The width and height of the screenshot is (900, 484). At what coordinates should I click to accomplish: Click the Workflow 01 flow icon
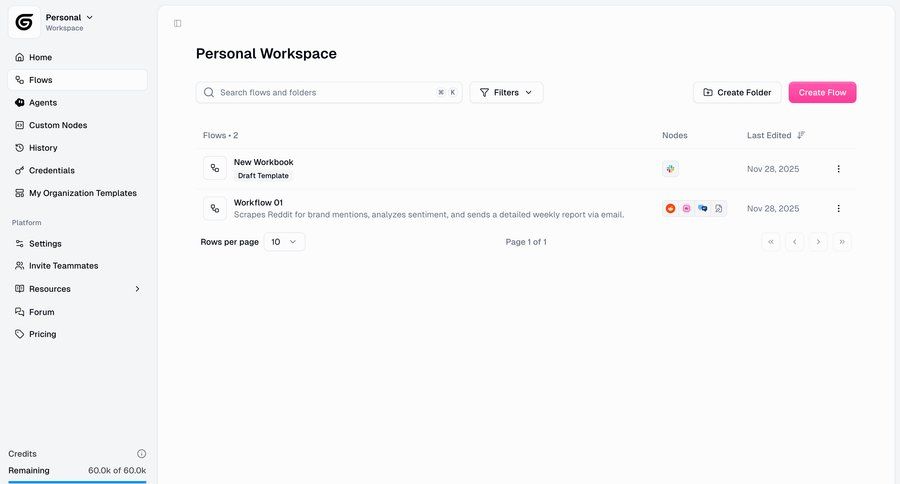(215, 208)
